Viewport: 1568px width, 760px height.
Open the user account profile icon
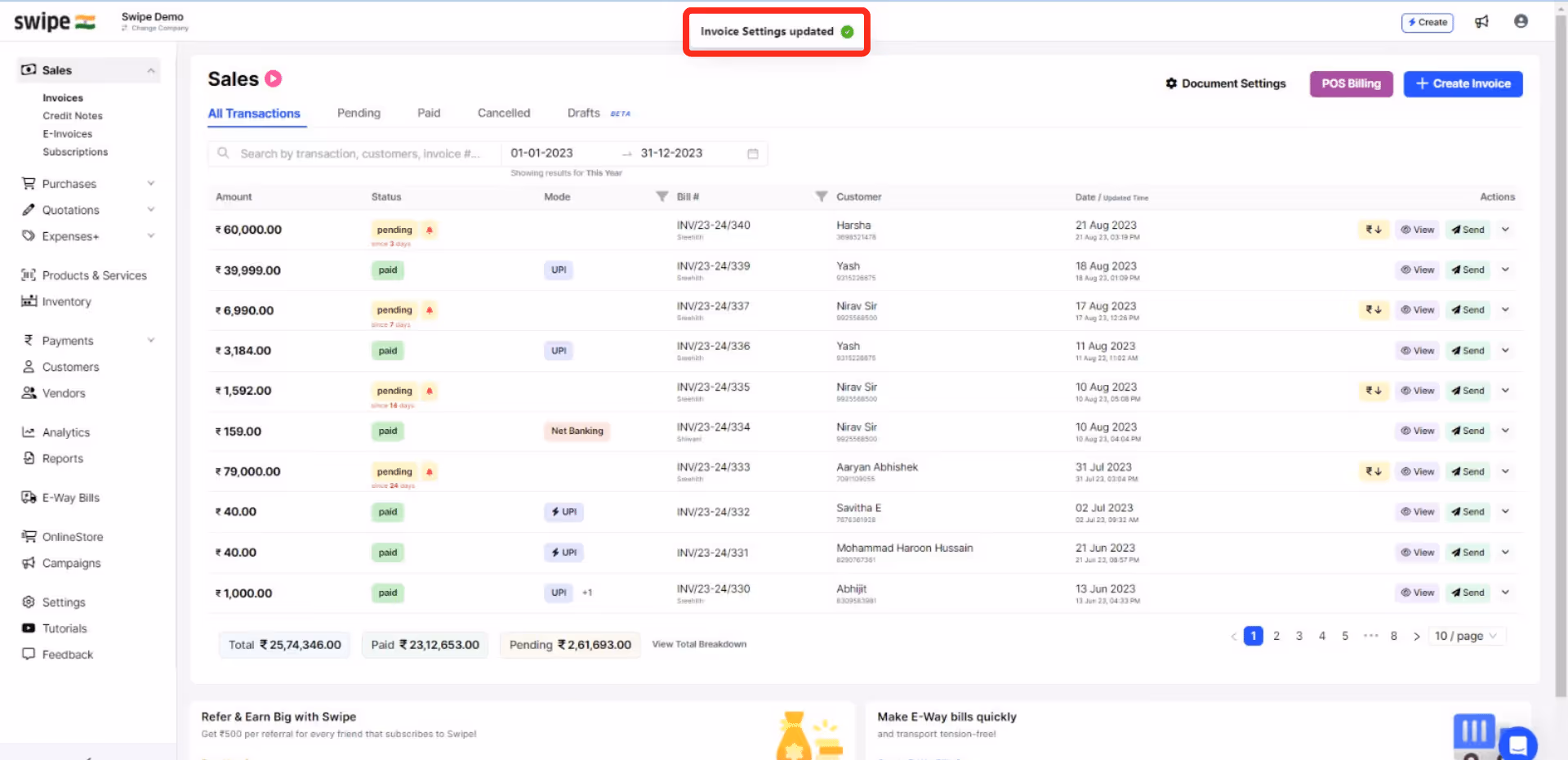point(1521,21)
